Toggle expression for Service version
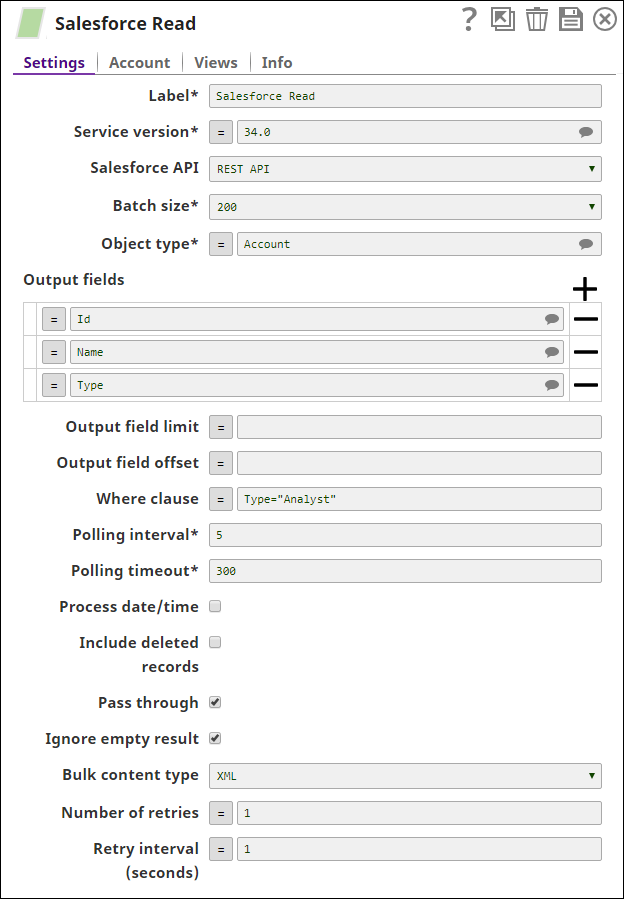The height and width of the screenshot is (899, 624). click(221, 132)
